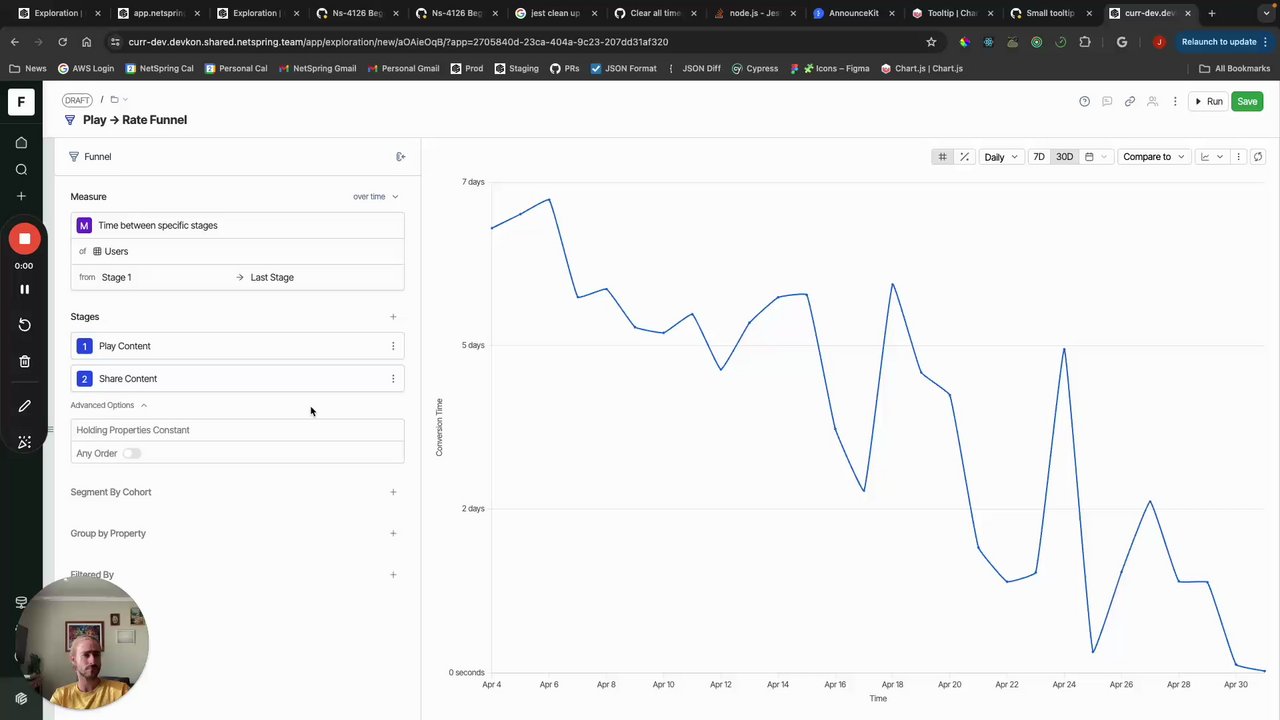Open the AnnounceKit browser tab
1280x720 pixels.
852,13
